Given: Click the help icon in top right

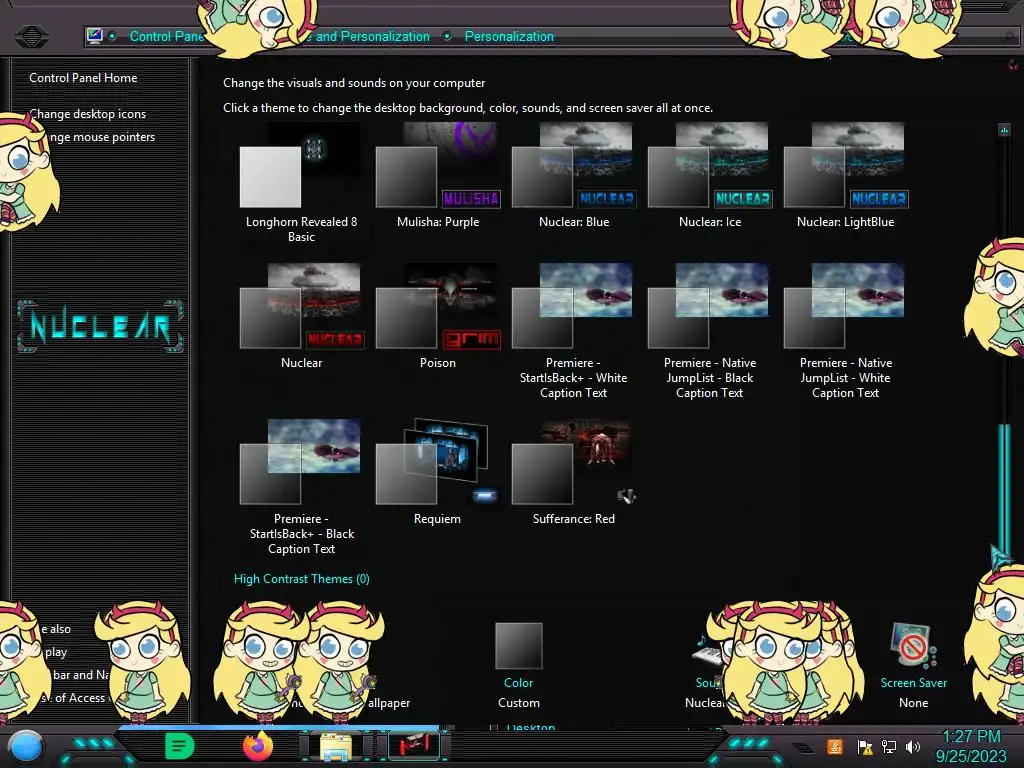Looking at the screenshot, I should click(x=1012, y=65).
